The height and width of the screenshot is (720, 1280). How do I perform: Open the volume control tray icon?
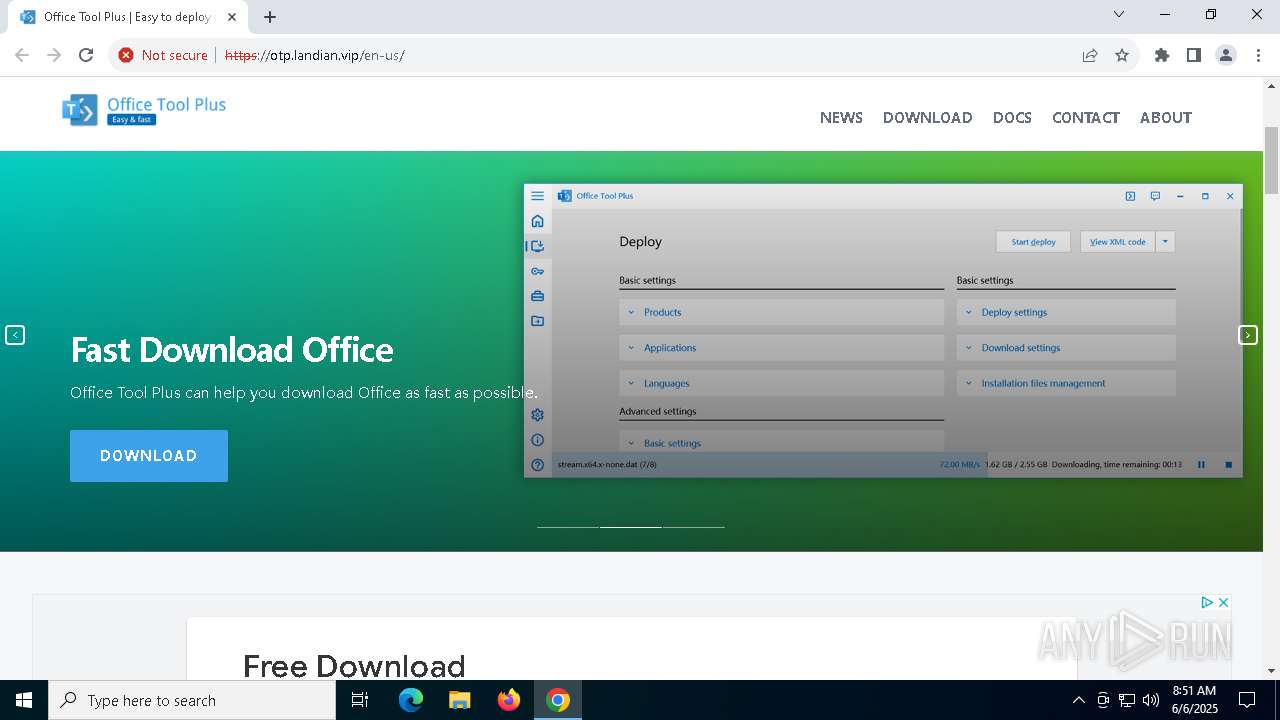point(1151,700)
